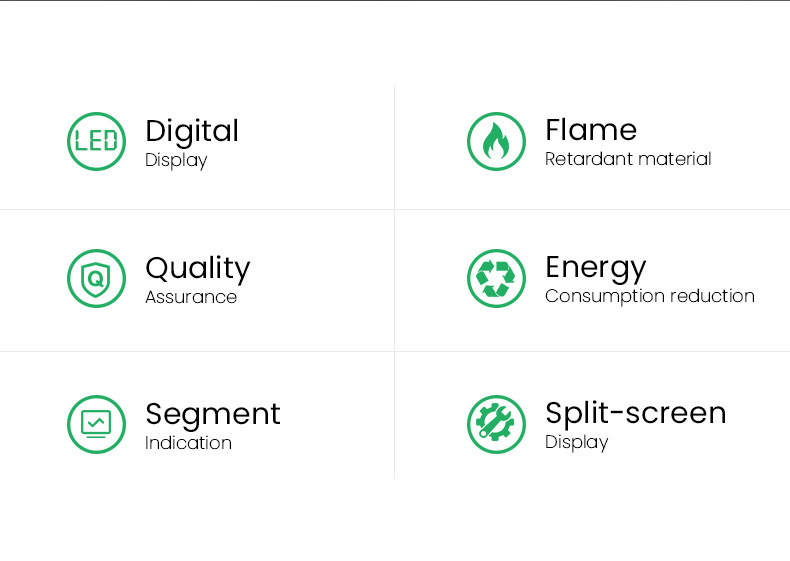This screenshot has height=561, width=790.
Task: Select the monitor chart segment icon
Action: pos(96,424)
